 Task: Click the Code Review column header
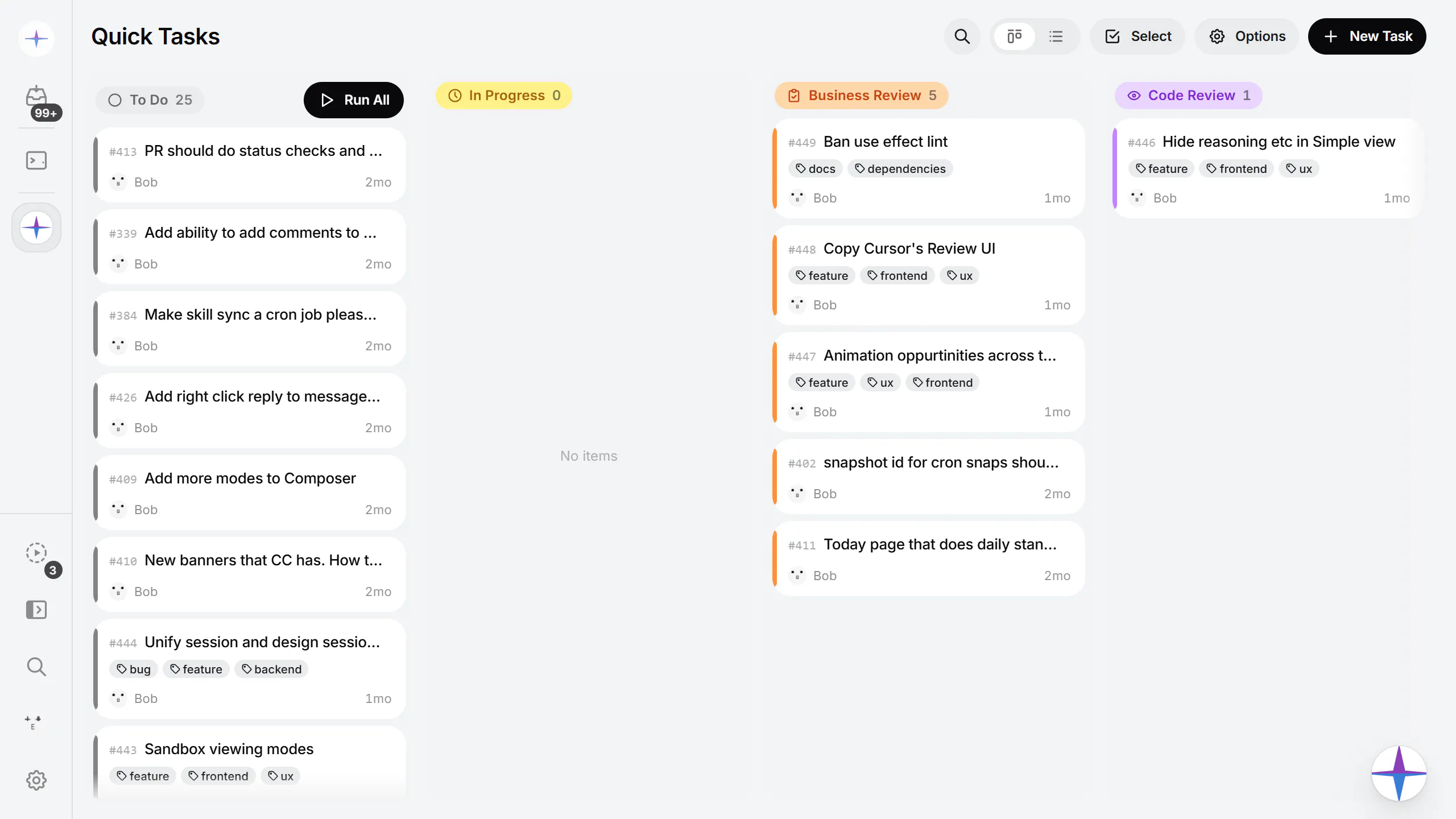click(x=1189, y=96)
